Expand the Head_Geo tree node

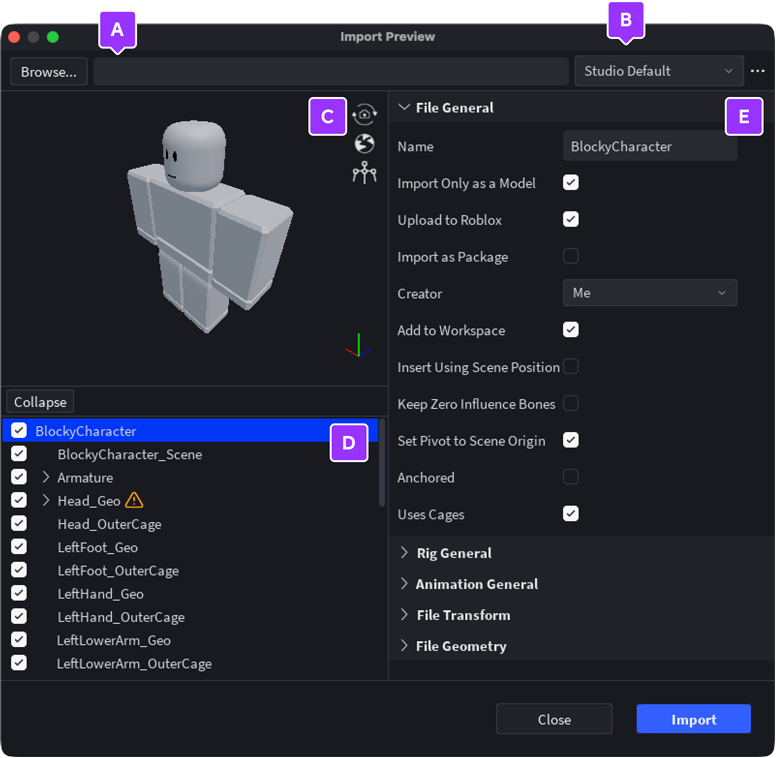(46, 500)
